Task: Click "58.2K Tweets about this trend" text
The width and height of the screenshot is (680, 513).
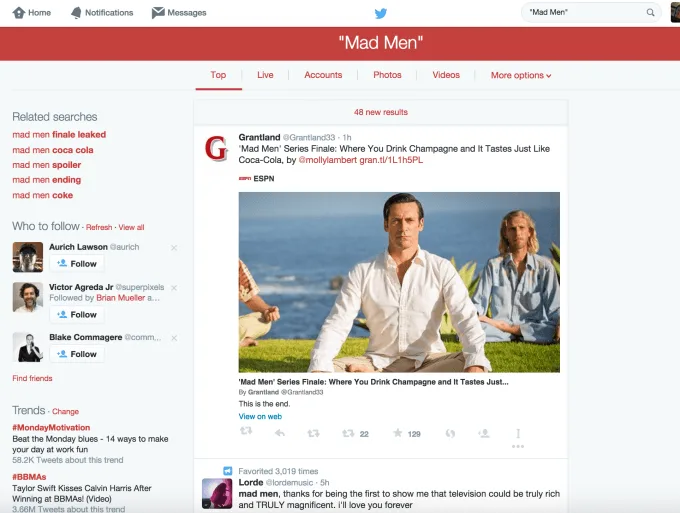Action: click(x=68, y=460)
